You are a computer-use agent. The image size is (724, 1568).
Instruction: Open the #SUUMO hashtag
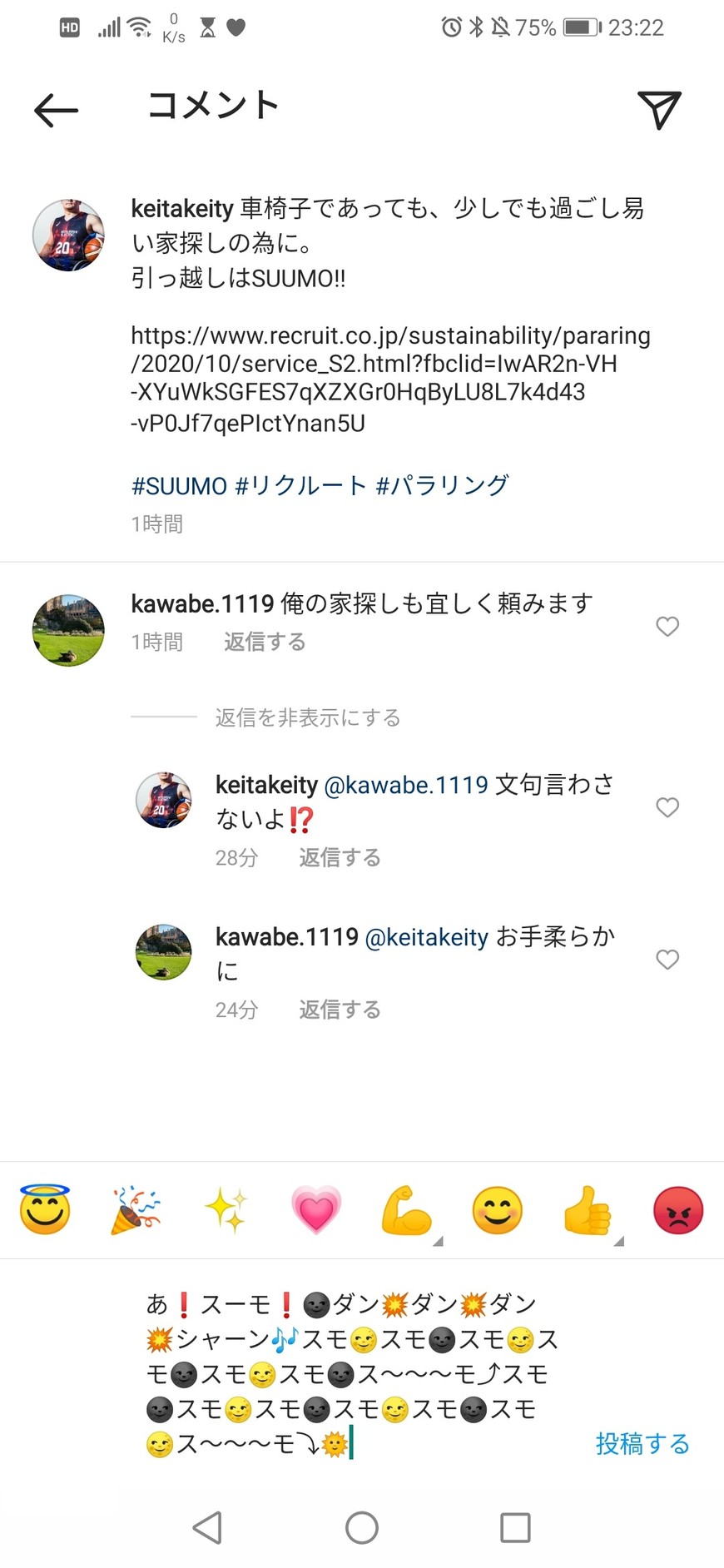179,486
